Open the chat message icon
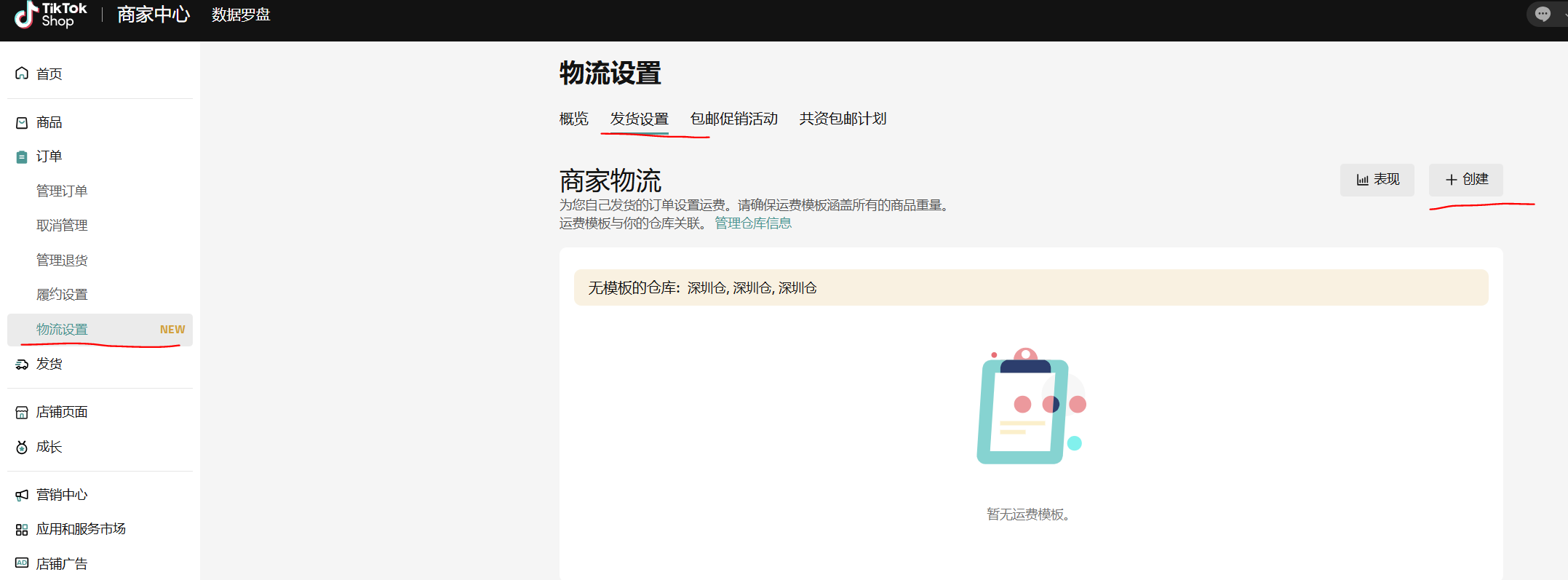The image size is (1568, 580). pos(1542,14)
